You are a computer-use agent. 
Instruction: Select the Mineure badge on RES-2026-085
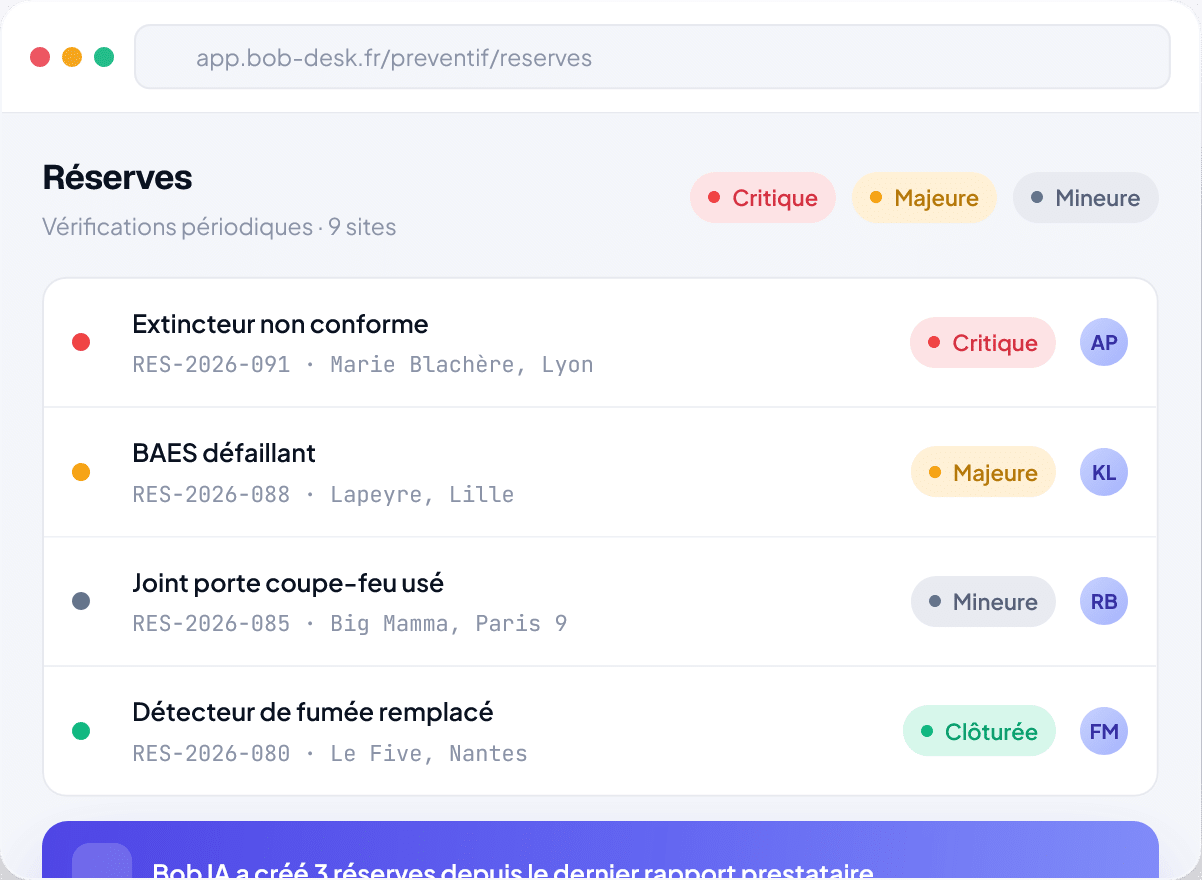[x=983, y=602]
